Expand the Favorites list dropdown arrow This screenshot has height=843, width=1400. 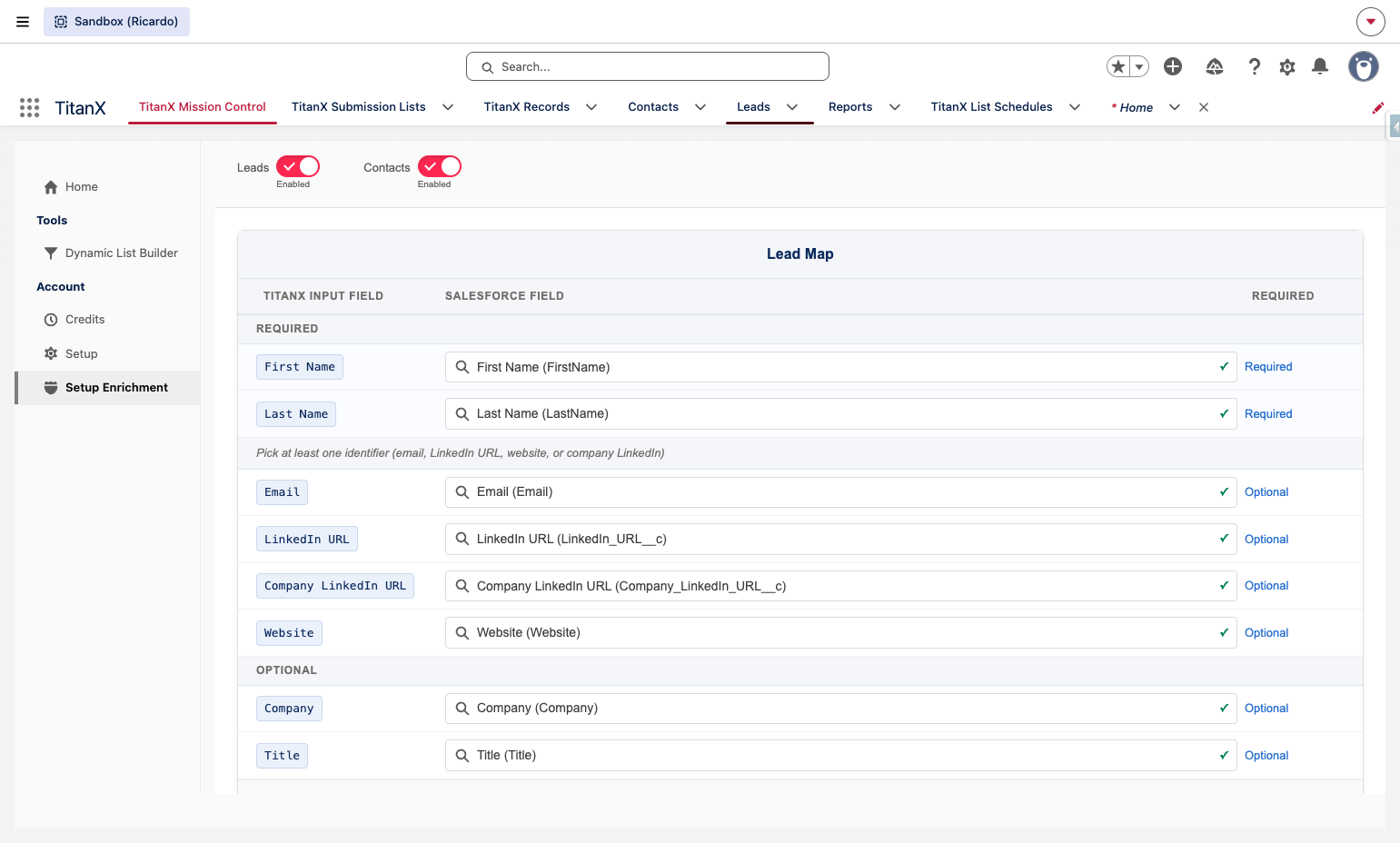point(1139,66)
